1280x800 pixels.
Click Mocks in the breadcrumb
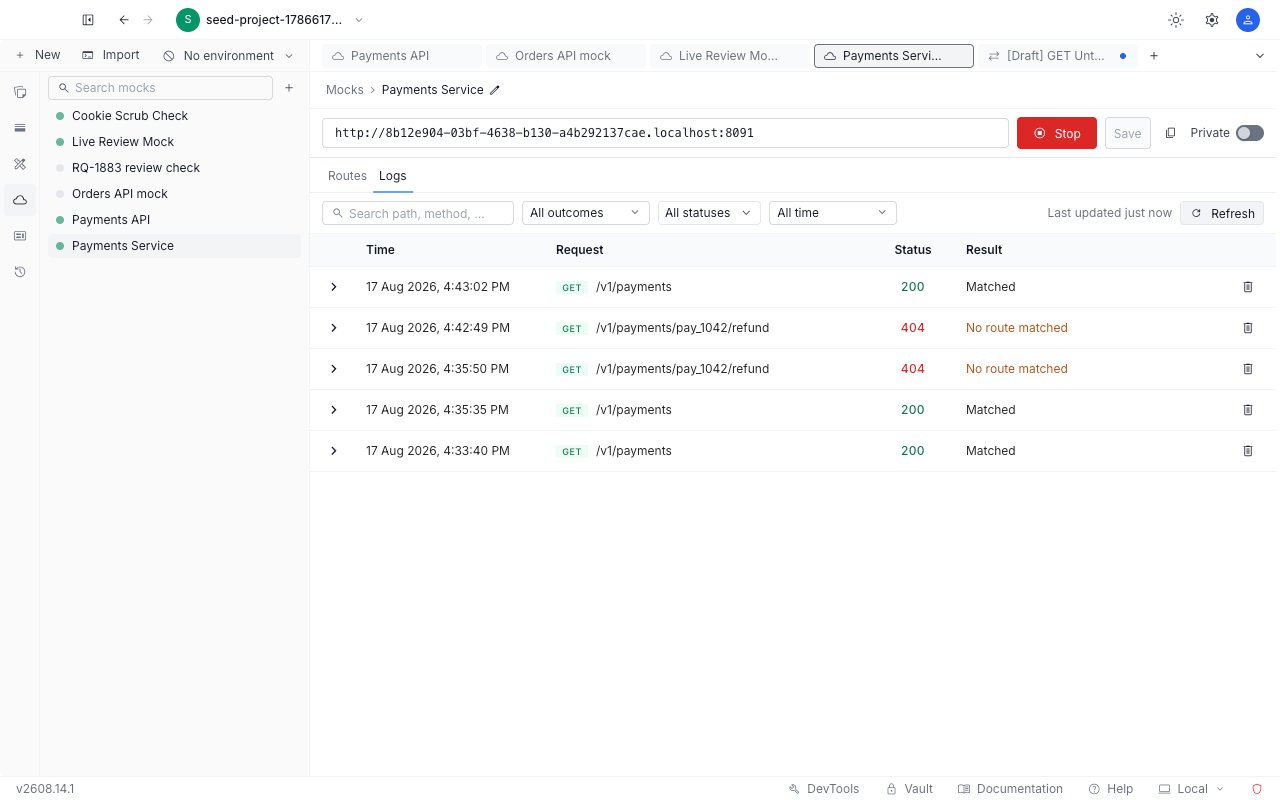[x=345, y=90]
